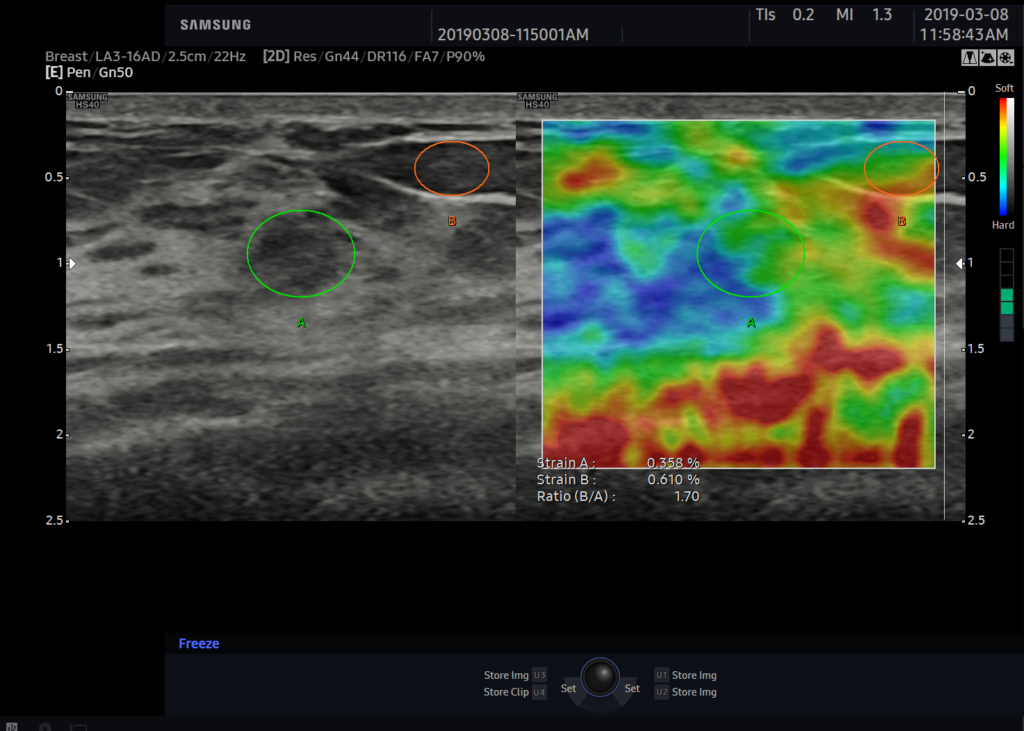Click the left focus marker arrow at depth 1
The height and width of the screenshot is (731, 1024).
(x=72, y=263)
